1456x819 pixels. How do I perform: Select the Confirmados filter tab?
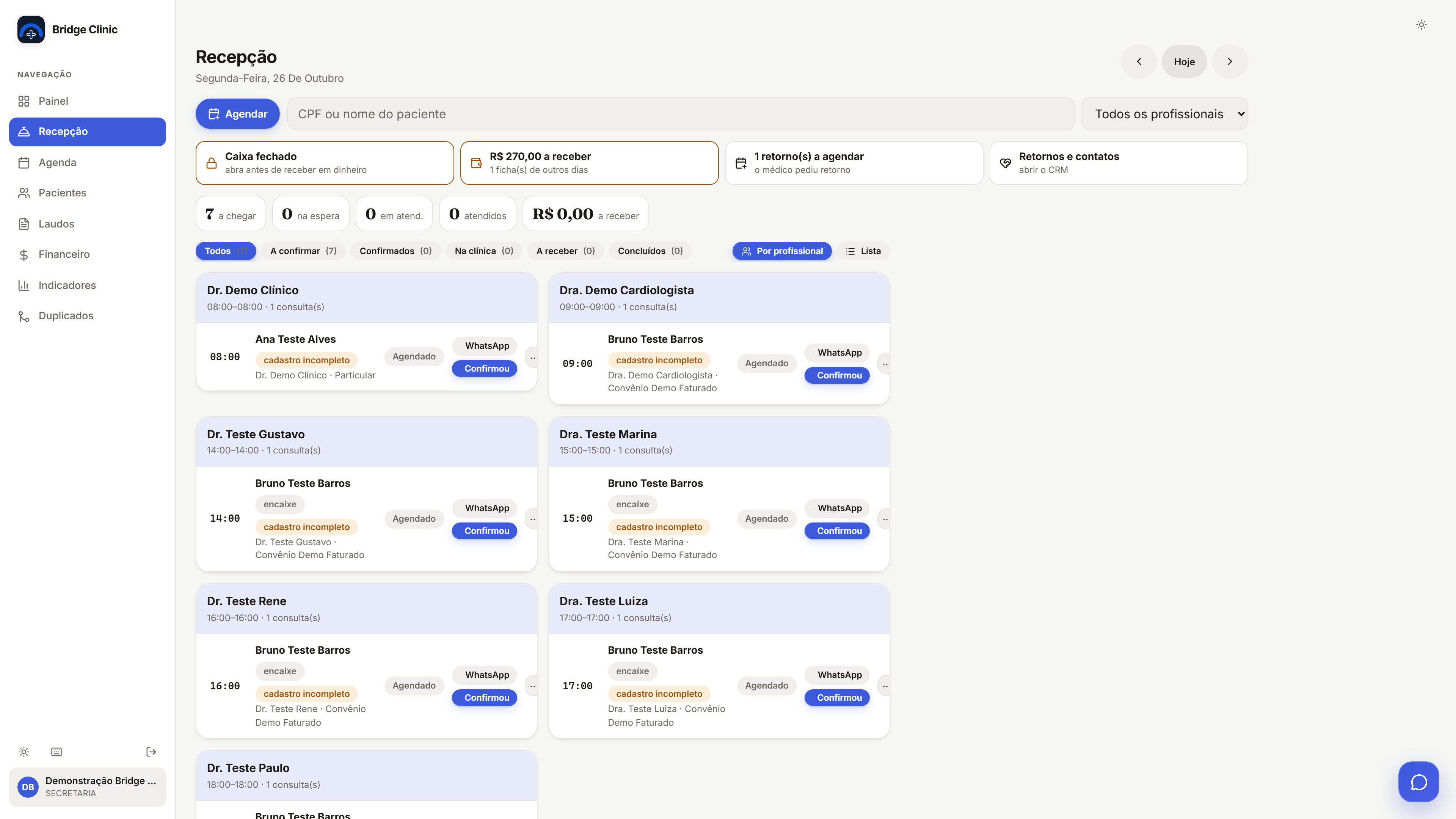coord(395,251)
